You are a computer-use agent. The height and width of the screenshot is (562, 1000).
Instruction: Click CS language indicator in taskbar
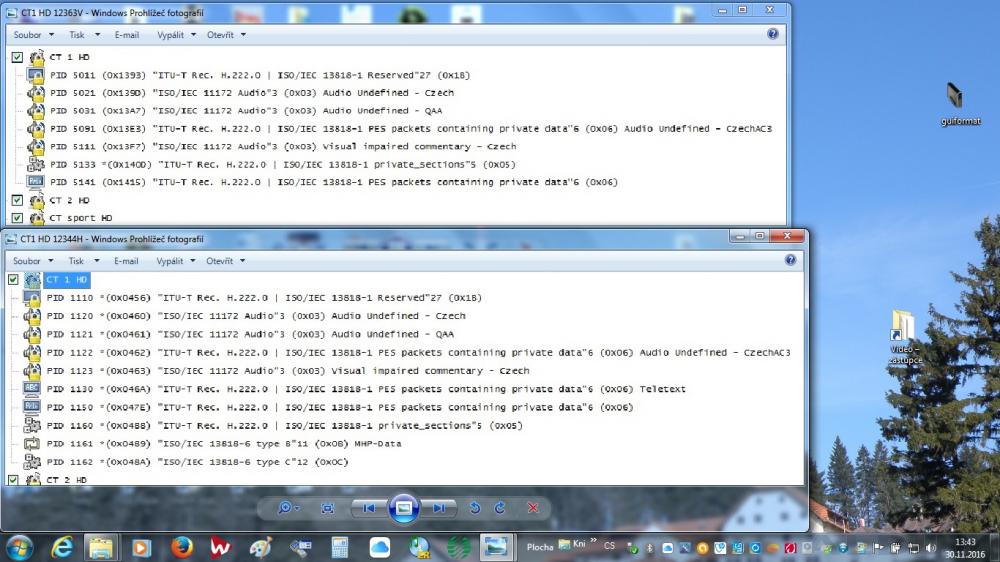pos(609,546)
